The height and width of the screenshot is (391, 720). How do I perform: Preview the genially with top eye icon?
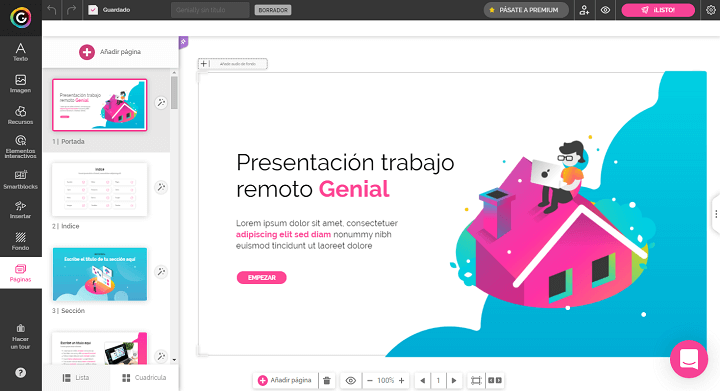tap(605, 10)
